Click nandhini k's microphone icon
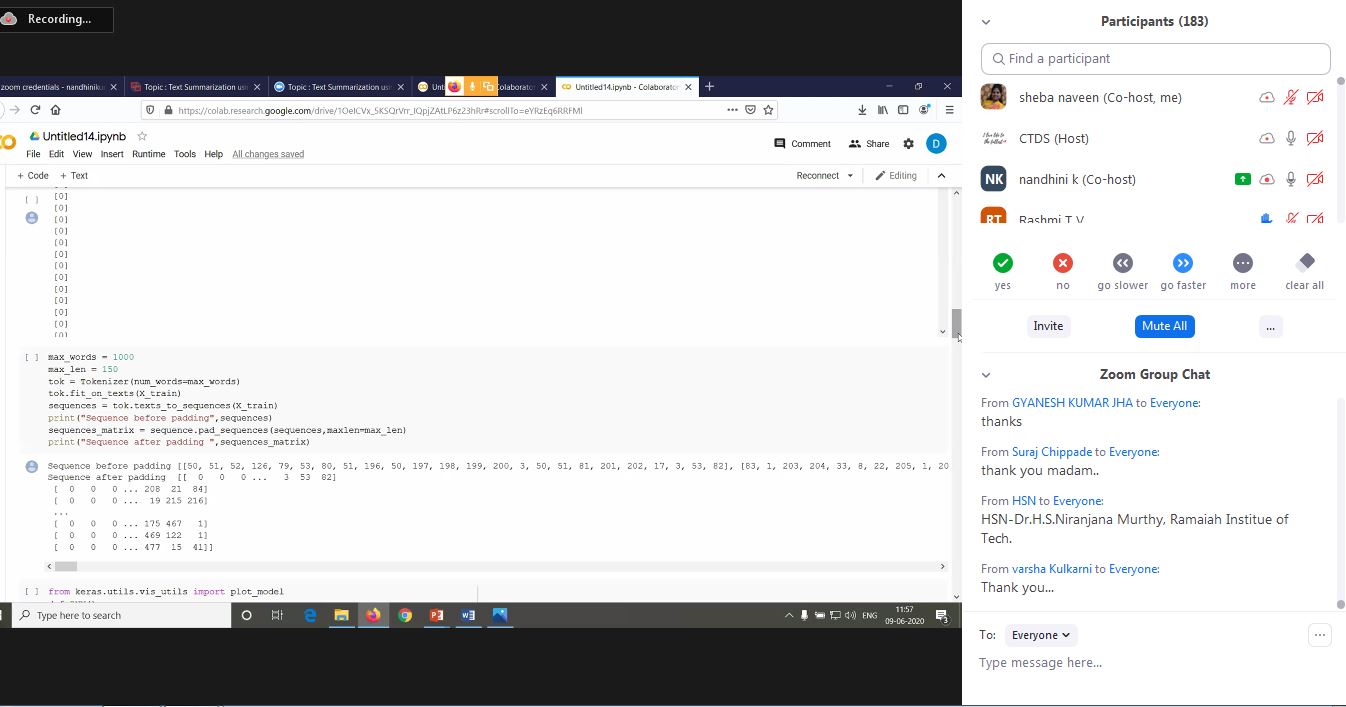Screen dimensions: 1346x707 [1291, 179]
